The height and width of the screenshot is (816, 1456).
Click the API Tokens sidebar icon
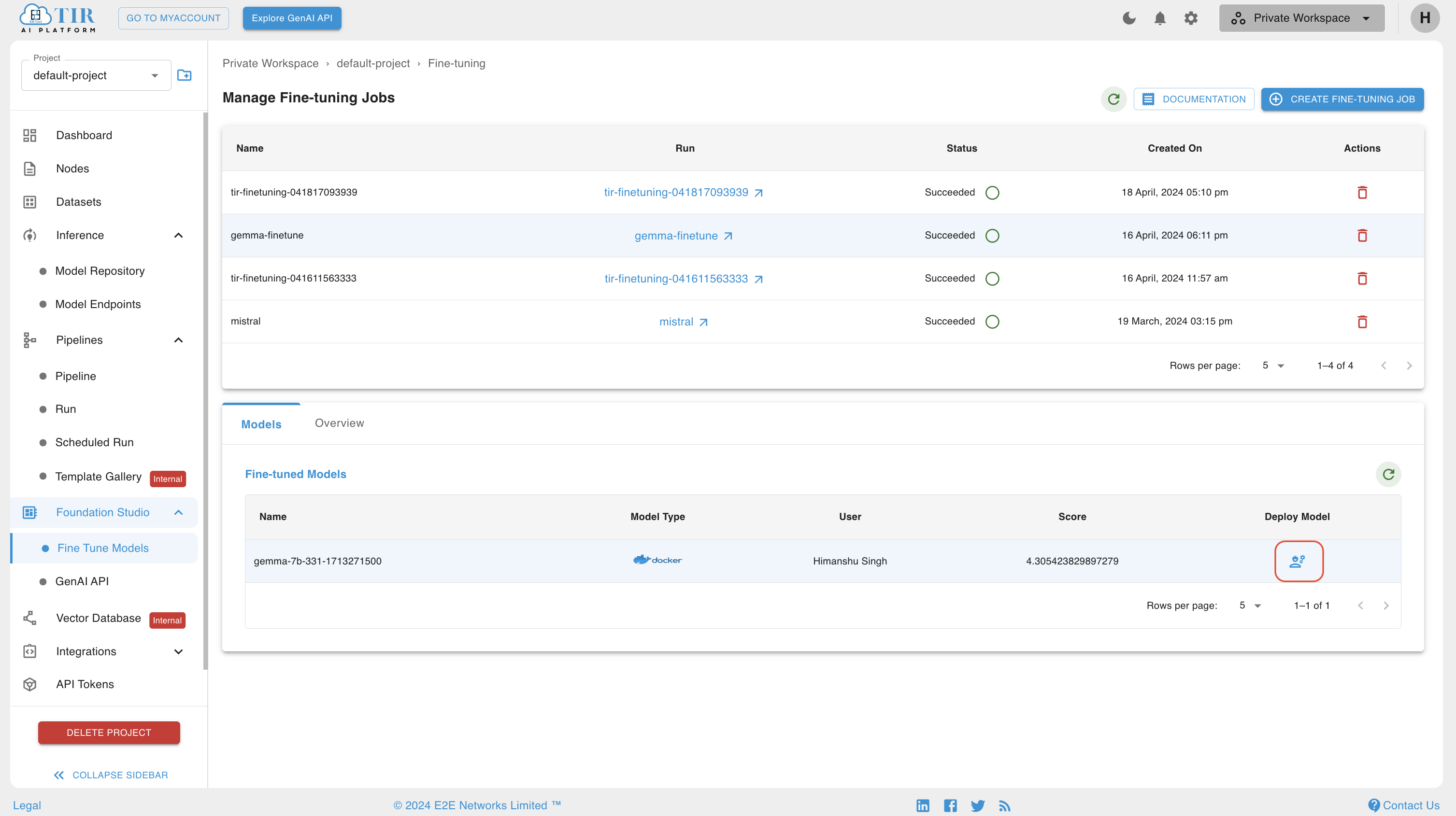(29, 684)
